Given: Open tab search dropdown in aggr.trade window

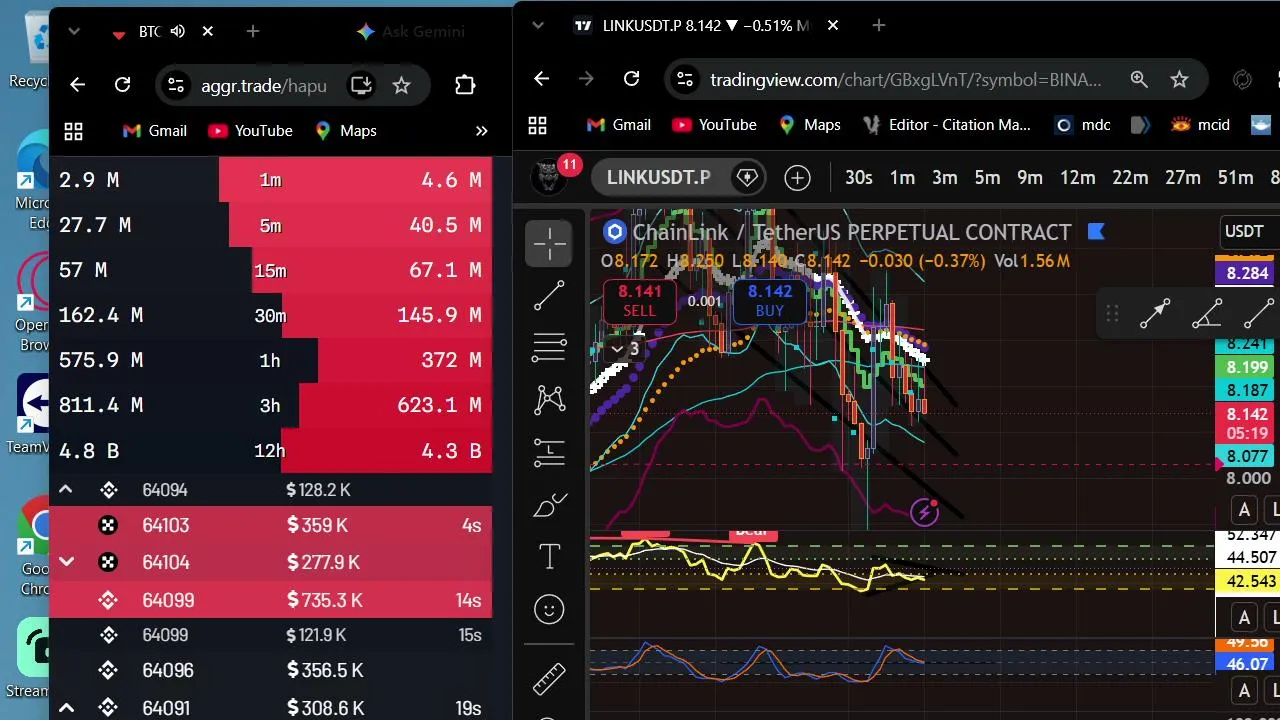Looking at the screenshot, I should tap(74, 32).
